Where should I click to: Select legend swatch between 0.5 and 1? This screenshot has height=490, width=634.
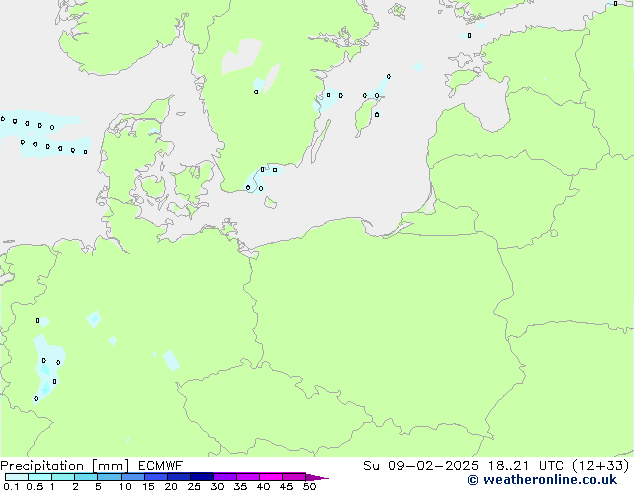pyautogui.click(x=40, y=477)
